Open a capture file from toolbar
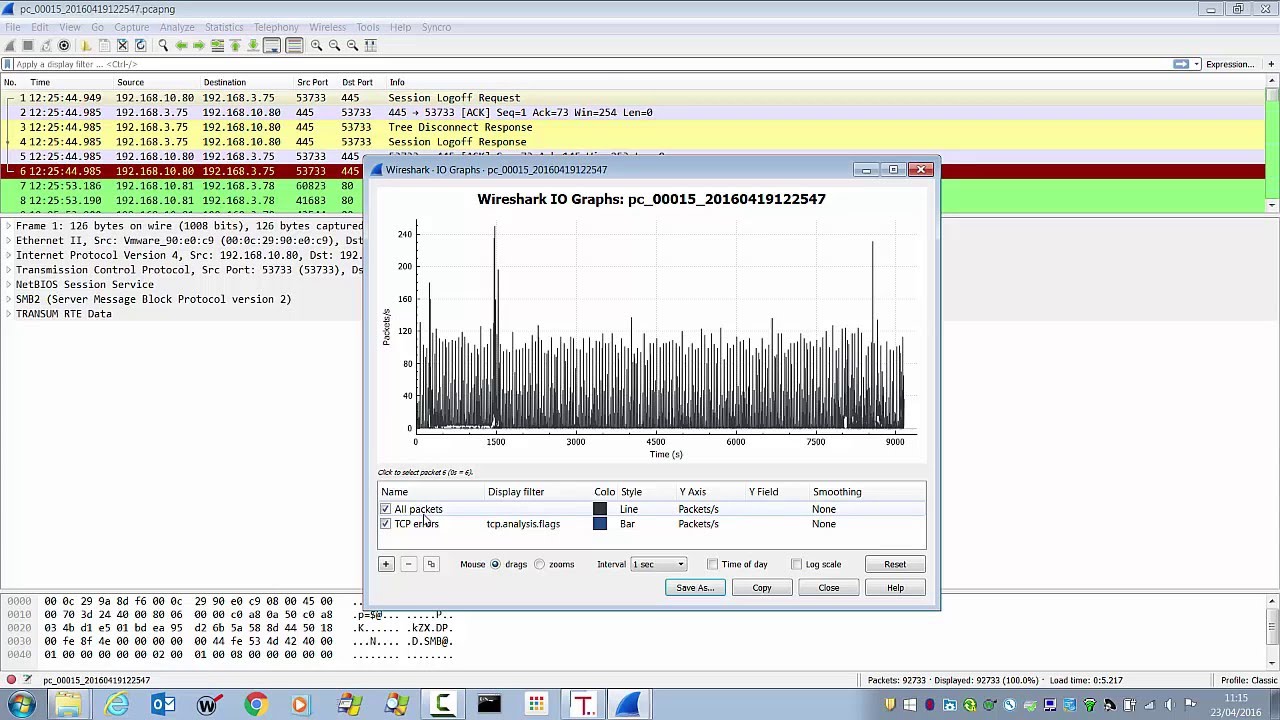This screenshot has height=720, width=1280. click(x=86, y=45)
